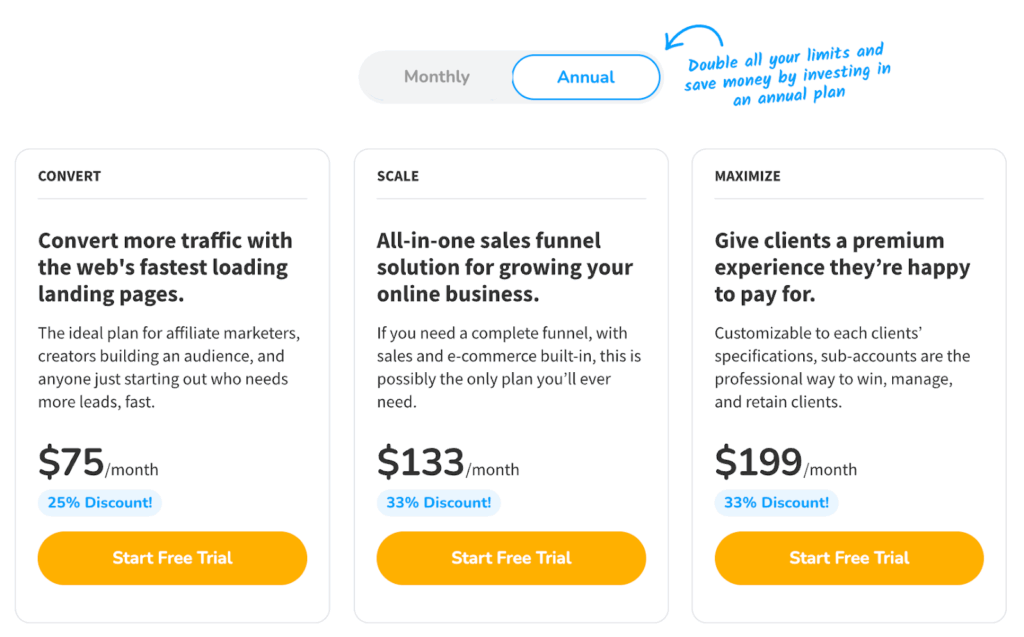Select the CONVERT plan label
This screenshot has height=637, width=1024.
(70, 176)
